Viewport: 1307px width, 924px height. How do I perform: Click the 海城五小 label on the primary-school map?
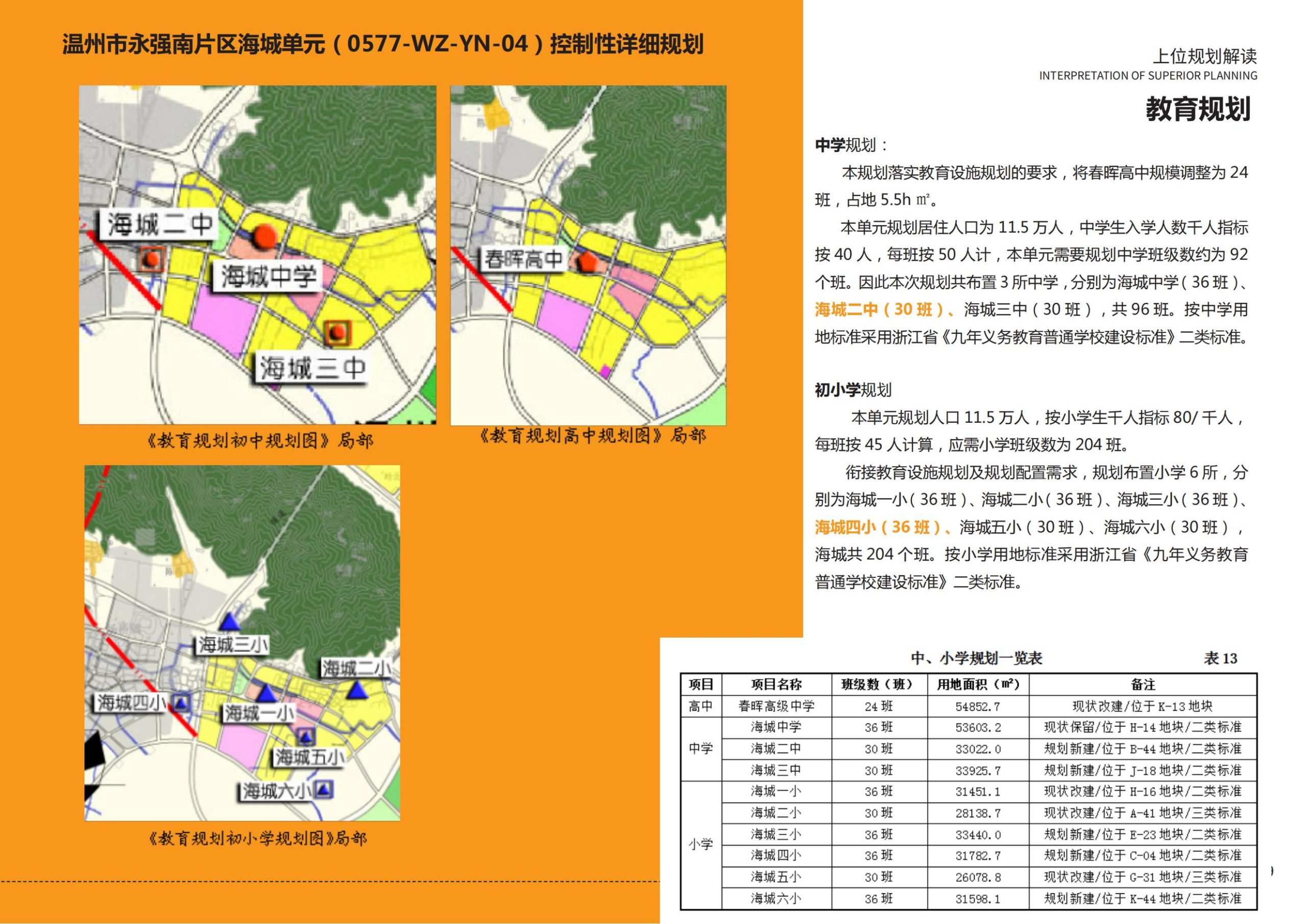pos(310,758)
